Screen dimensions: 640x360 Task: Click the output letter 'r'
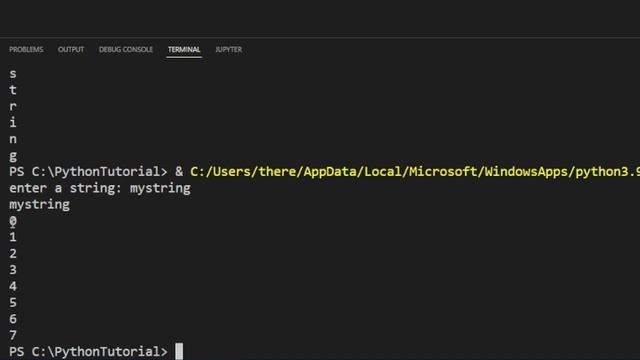[x=13, y=107]
